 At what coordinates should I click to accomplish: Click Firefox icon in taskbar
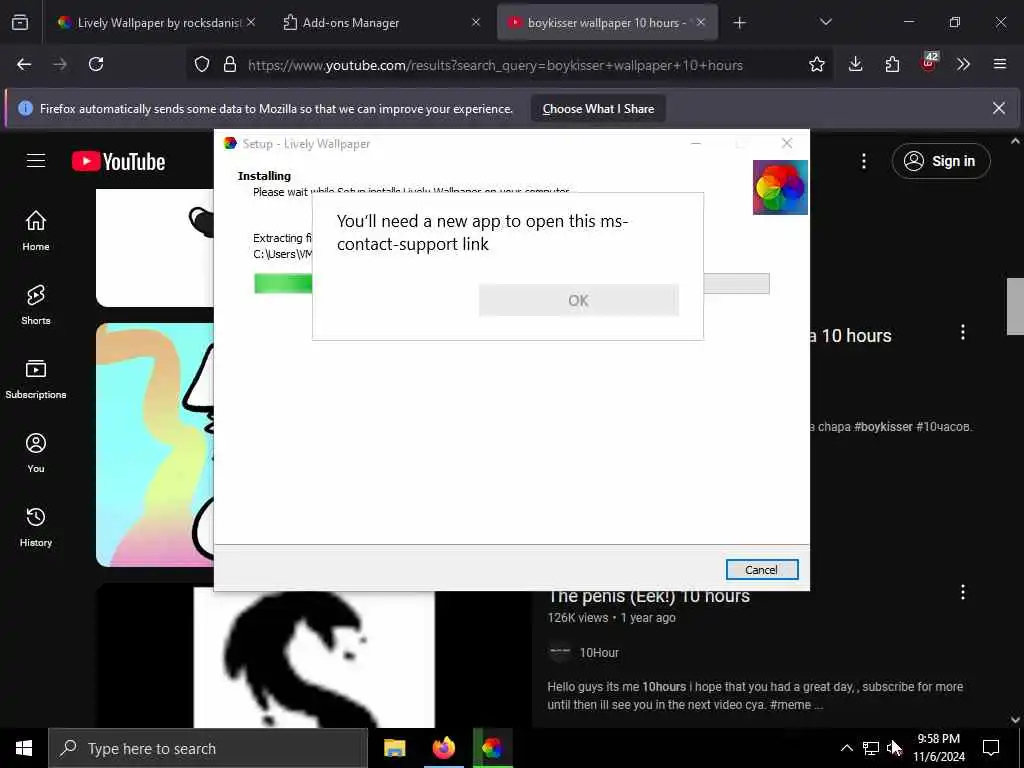click(443, 748)
